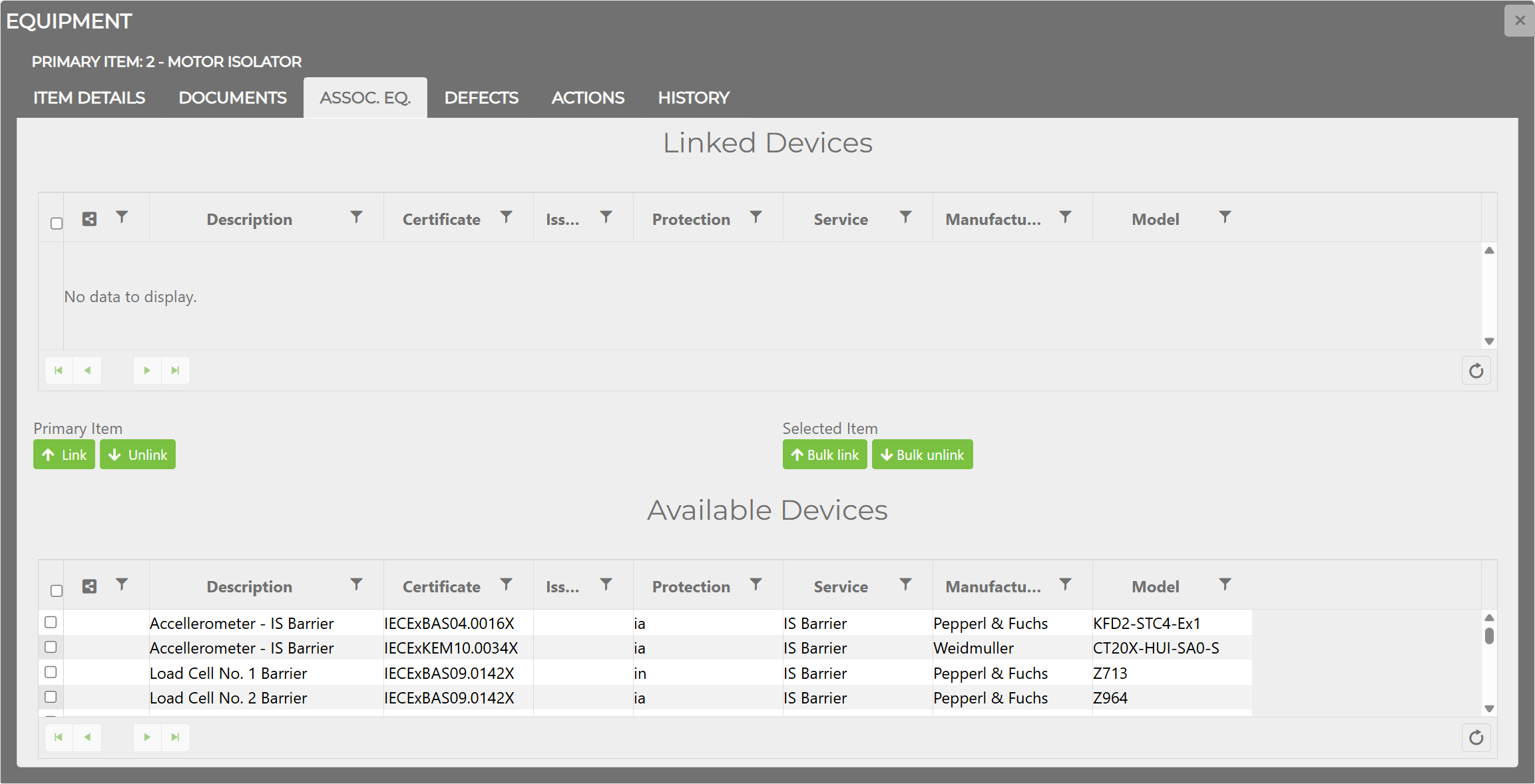Click the Unlink button

pos(138,455)
